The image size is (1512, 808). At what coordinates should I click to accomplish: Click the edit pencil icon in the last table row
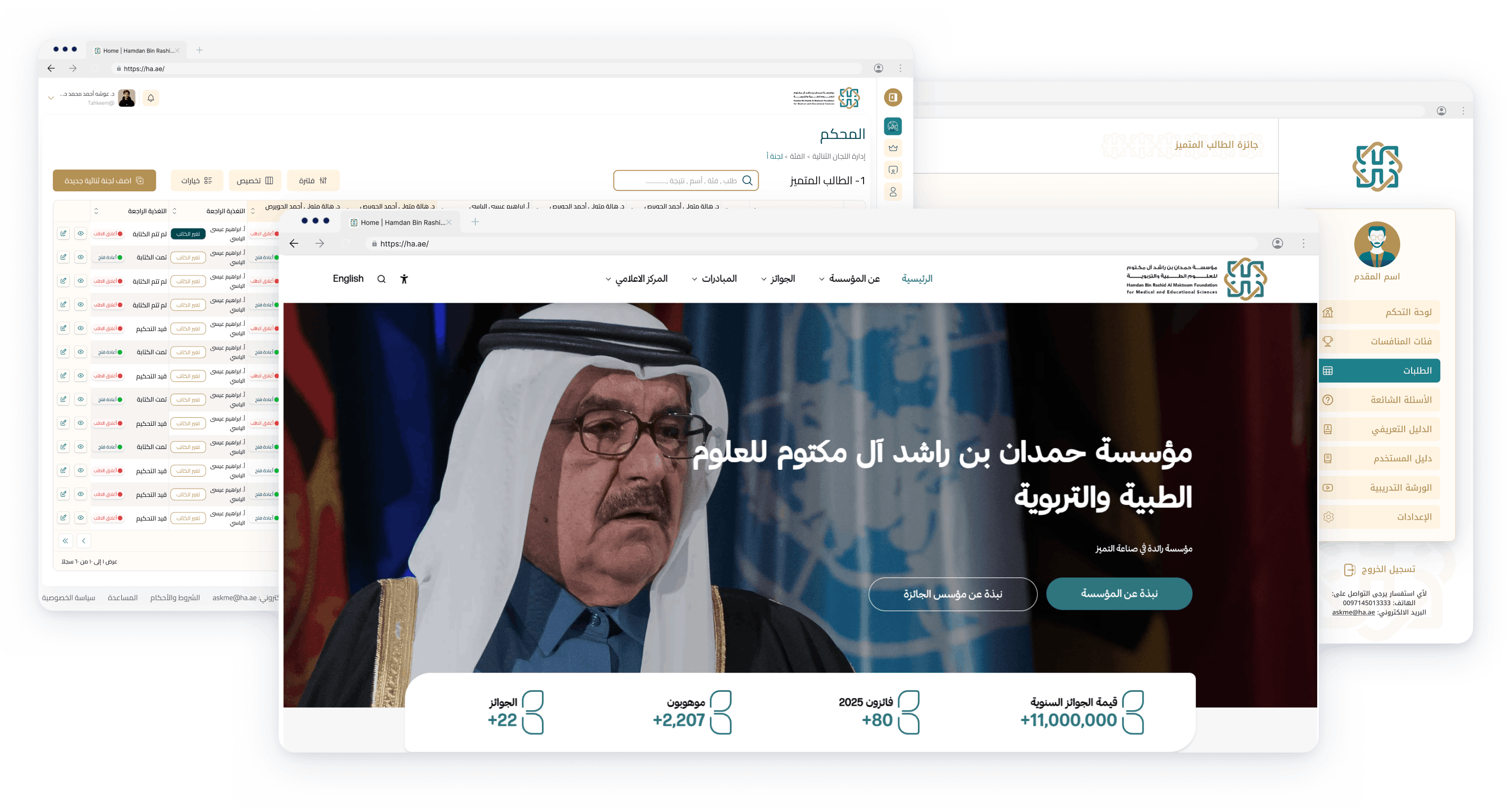click(63, 518)
